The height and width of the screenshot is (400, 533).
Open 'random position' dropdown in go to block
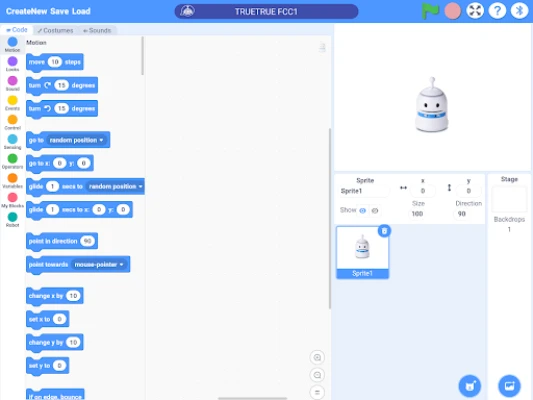[x=76, y=140]
